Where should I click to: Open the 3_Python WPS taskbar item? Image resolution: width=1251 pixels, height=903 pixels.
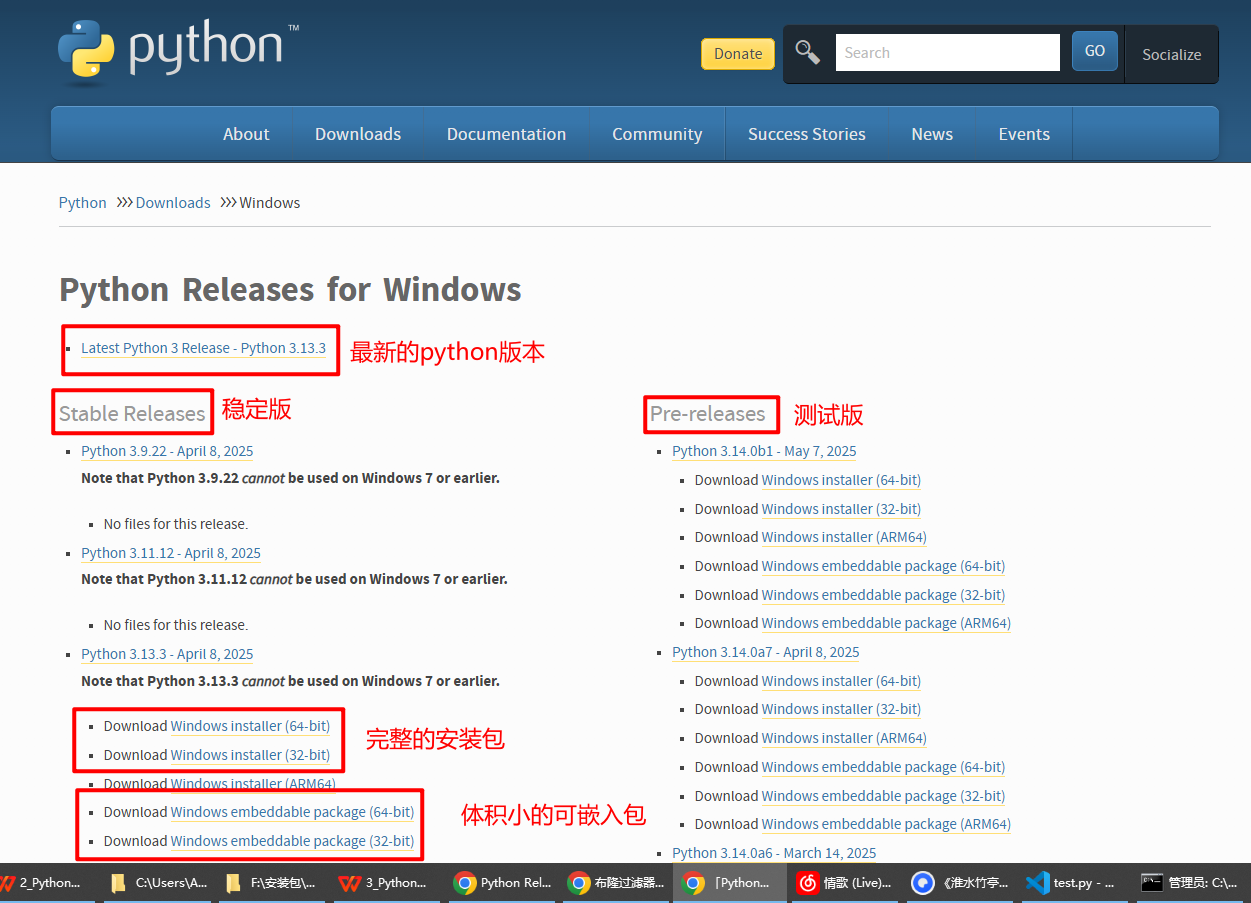click(x=385, y=883)
